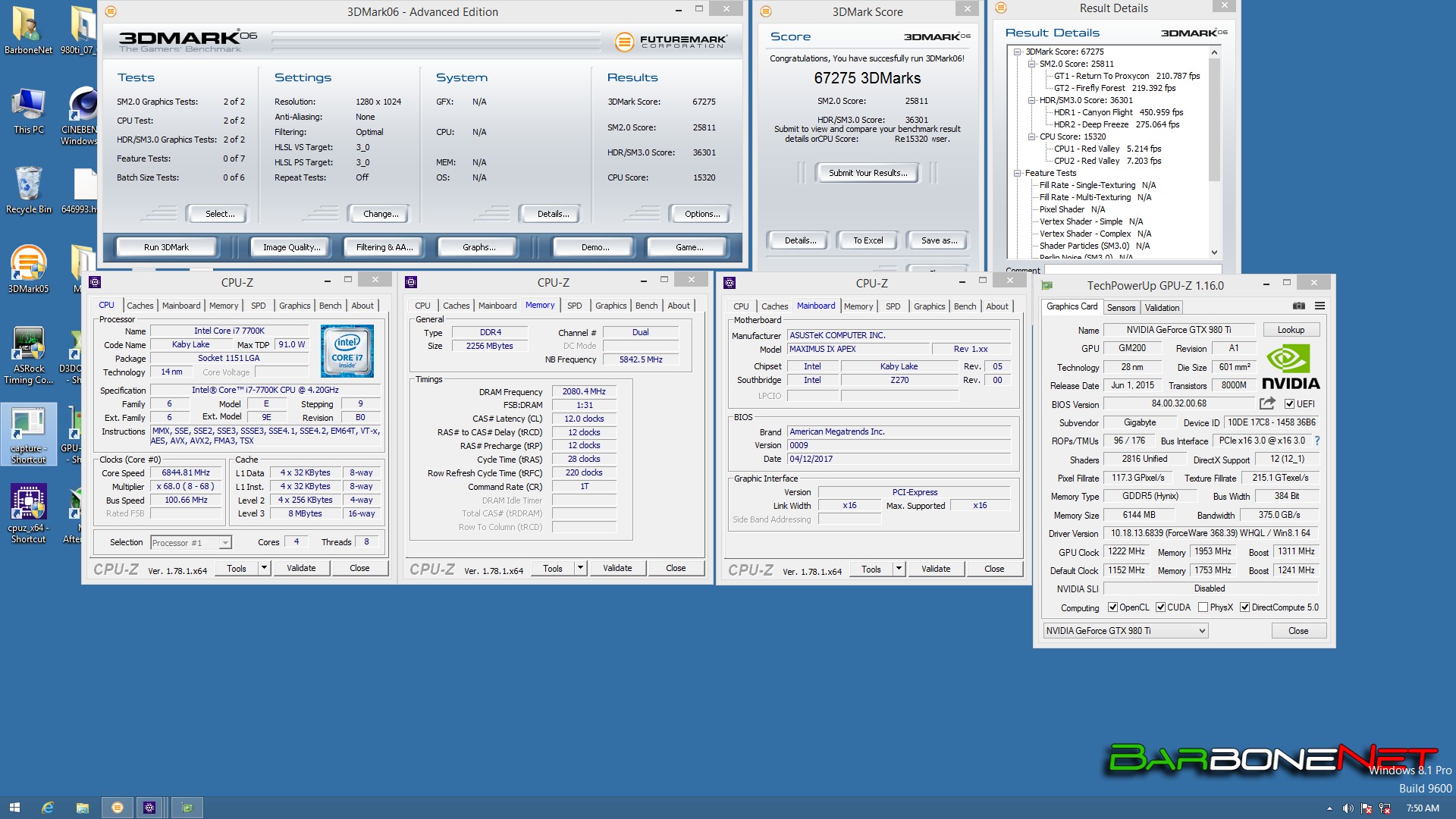Switch to GPU-Z in the taskbar
This screenshot has height=819, width=1456.
pyautogui.click(x=187, y=808)
